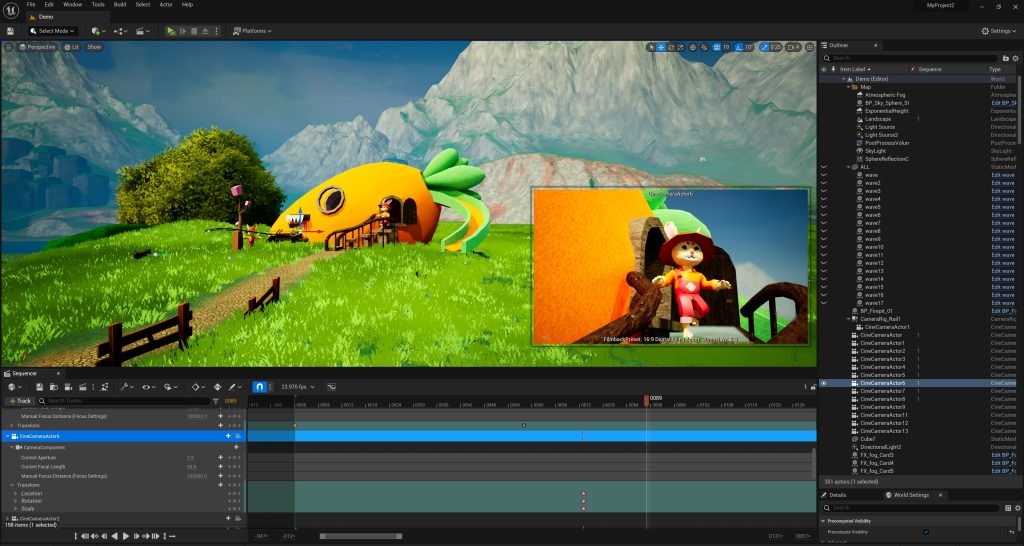Open the Edit menu
The image size is (1024, 546).
(x=49, y=5)
